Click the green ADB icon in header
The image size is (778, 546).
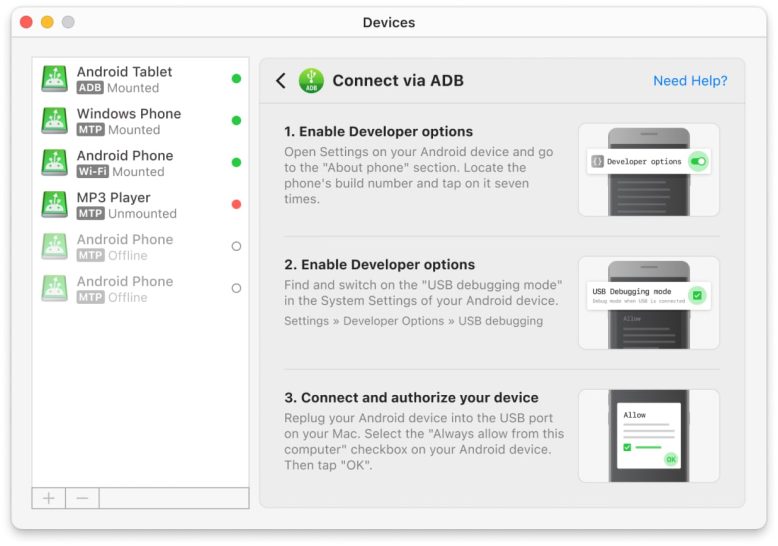tap(311, 80)
